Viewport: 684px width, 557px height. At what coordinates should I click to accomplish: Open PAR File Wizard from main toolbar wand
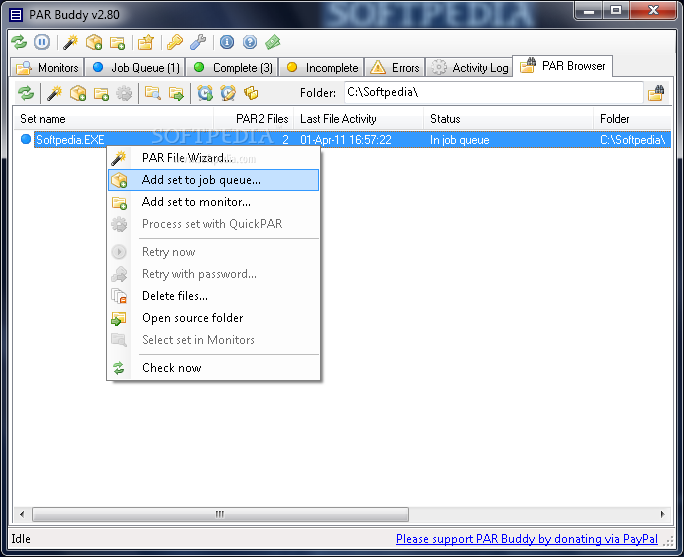pos(70,42)
